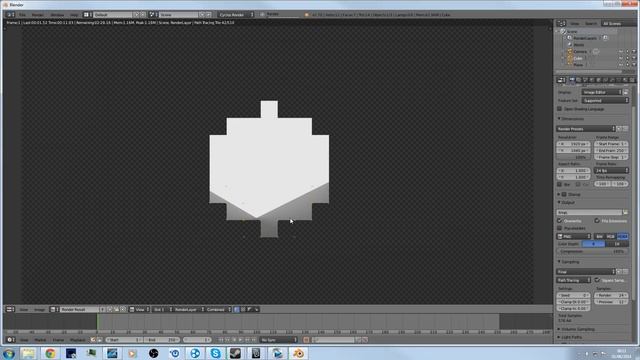Click the timeline auto keyframe record button
Viewport: 640px width, 360px height.
306,340
